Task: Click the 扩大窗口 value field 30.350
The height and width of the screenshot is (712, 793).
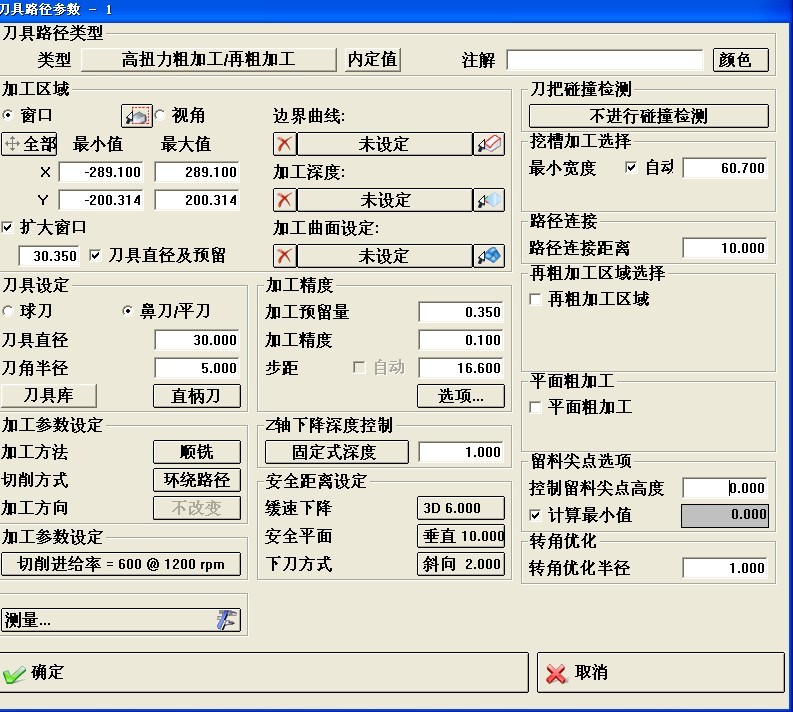Action: [x=49, y=256]
